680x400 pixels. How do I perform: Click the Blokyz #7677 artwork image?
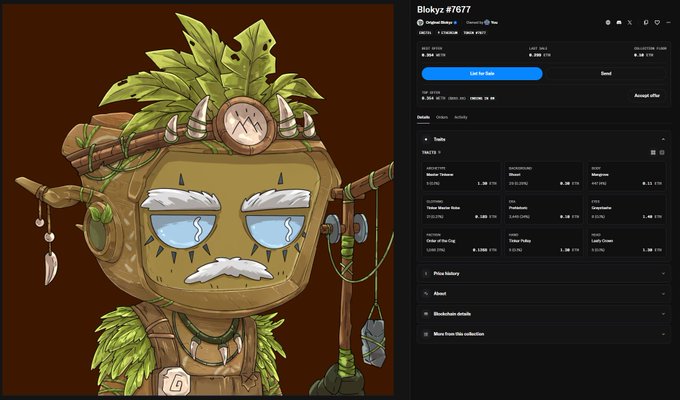coord(198,200)
